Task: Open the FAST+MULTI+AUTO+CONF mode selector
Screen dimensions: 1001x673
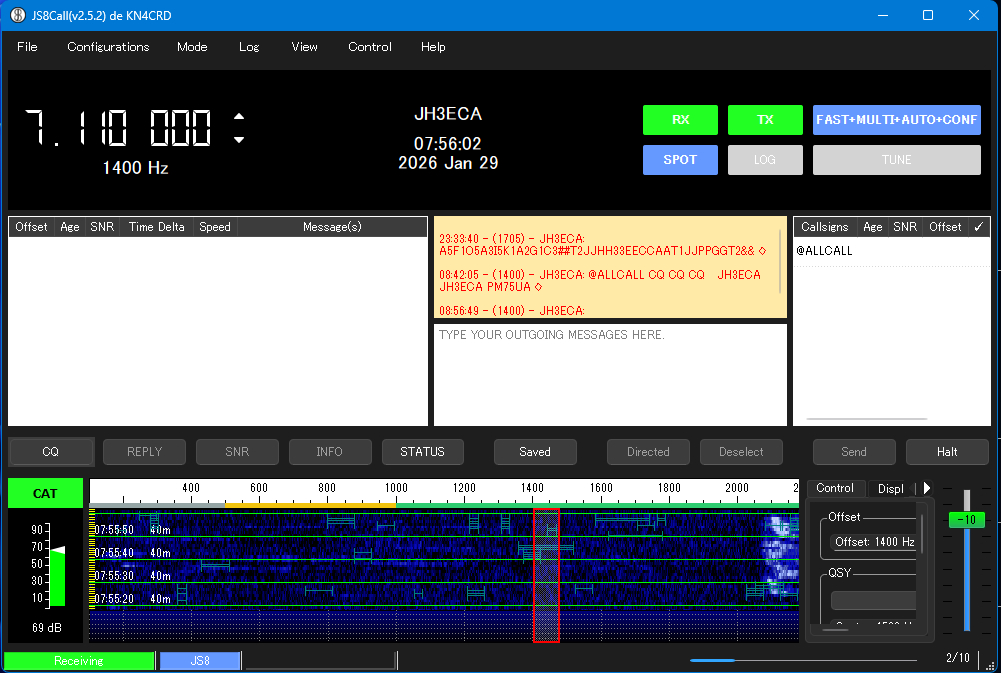Action: pos(896,120)
